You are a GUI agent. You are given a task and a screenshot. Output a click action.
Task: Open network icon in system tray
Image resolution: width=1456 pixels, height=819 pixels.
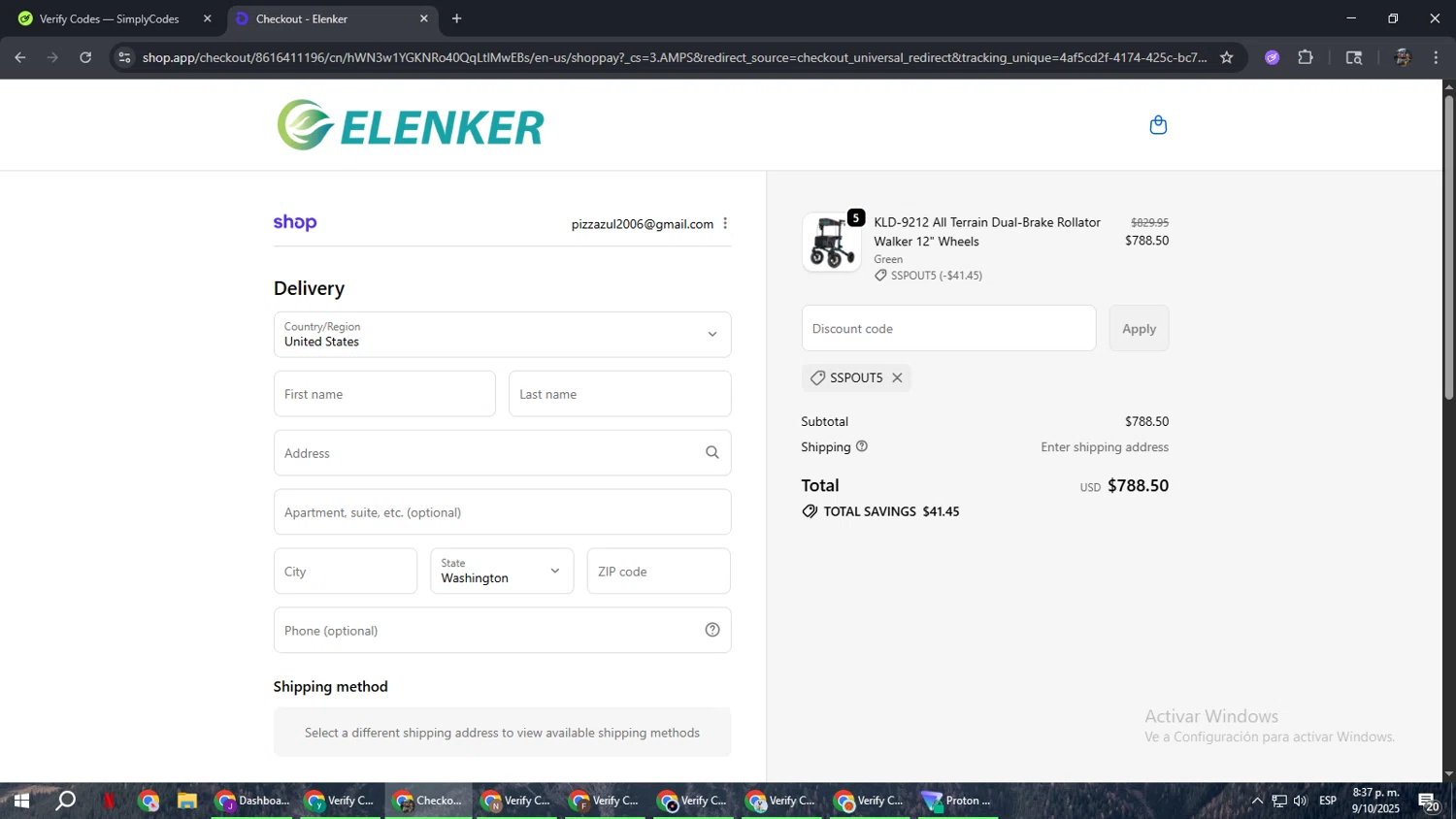pos(1279,801)
